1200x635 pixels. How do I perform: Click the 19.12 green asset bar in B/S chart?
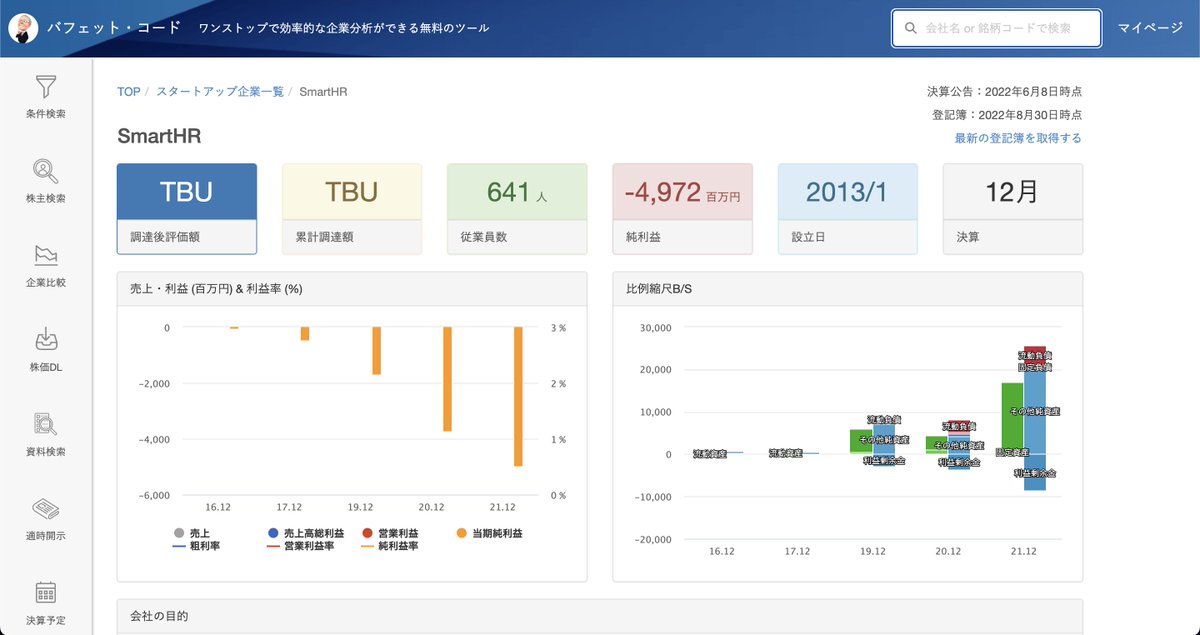pos(861,442)
